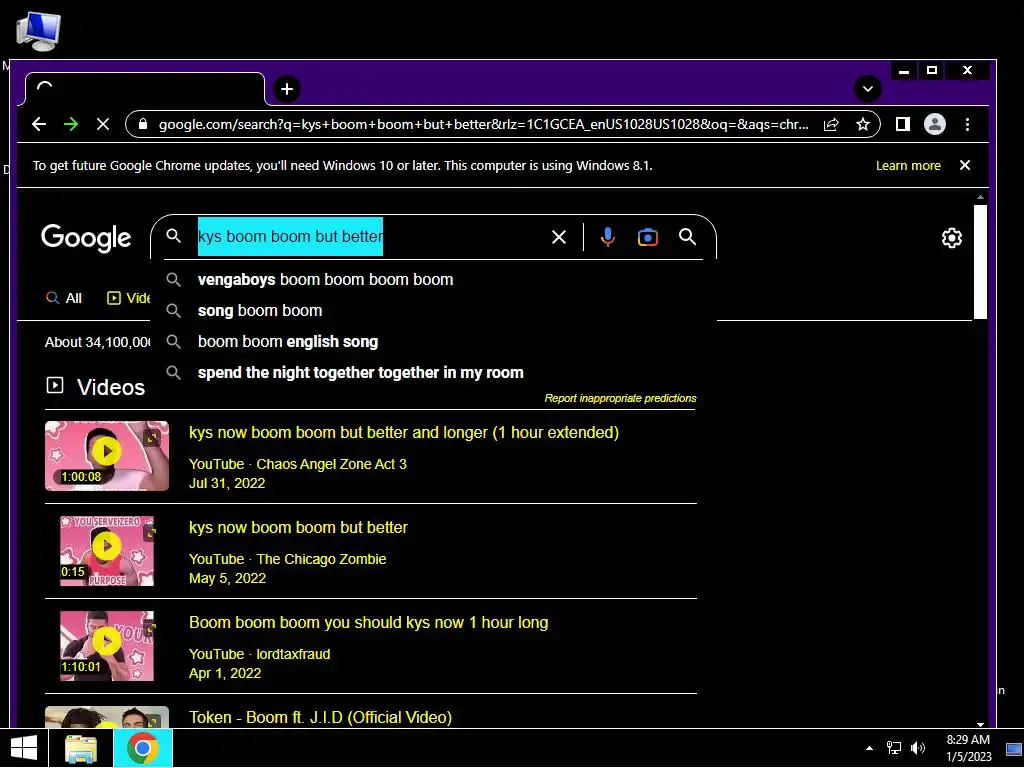The height and width of the screenshot is (768, 1024).
Task: Click the address bar URL
Action: click(483, 124)
